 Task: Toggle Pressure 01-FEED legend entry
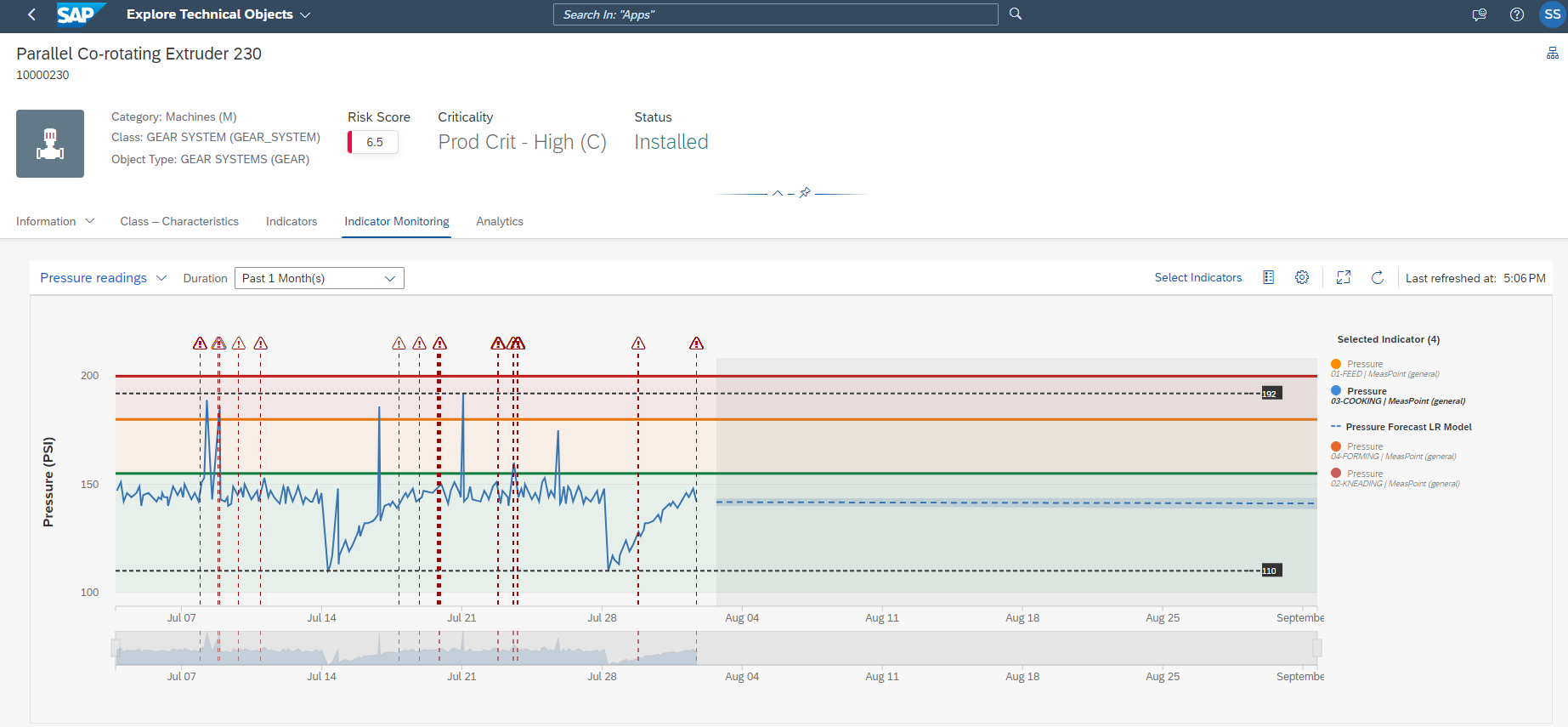(1385, 368)
